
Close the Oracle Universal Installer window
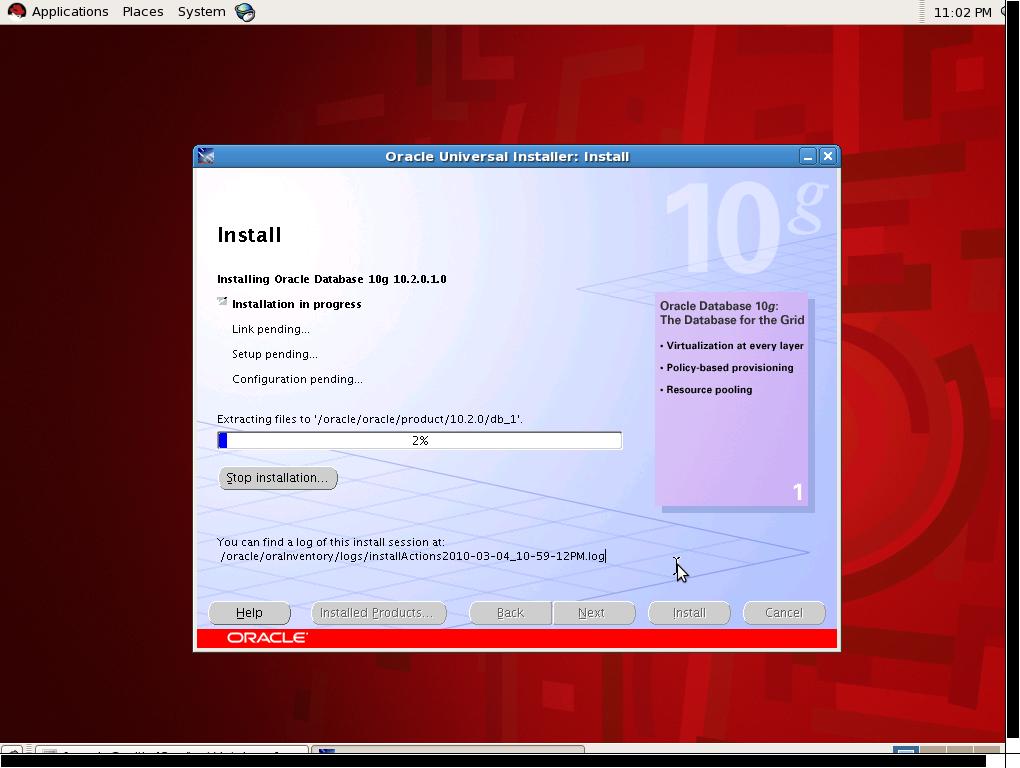coord(827,156)
